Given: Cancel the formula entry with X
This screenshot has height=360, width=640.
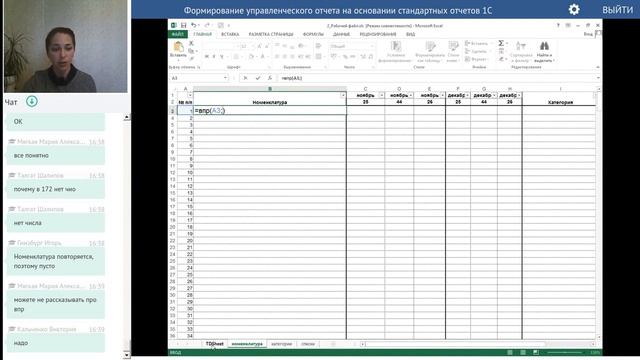Looking at the screenshot, I should [245, 78].
